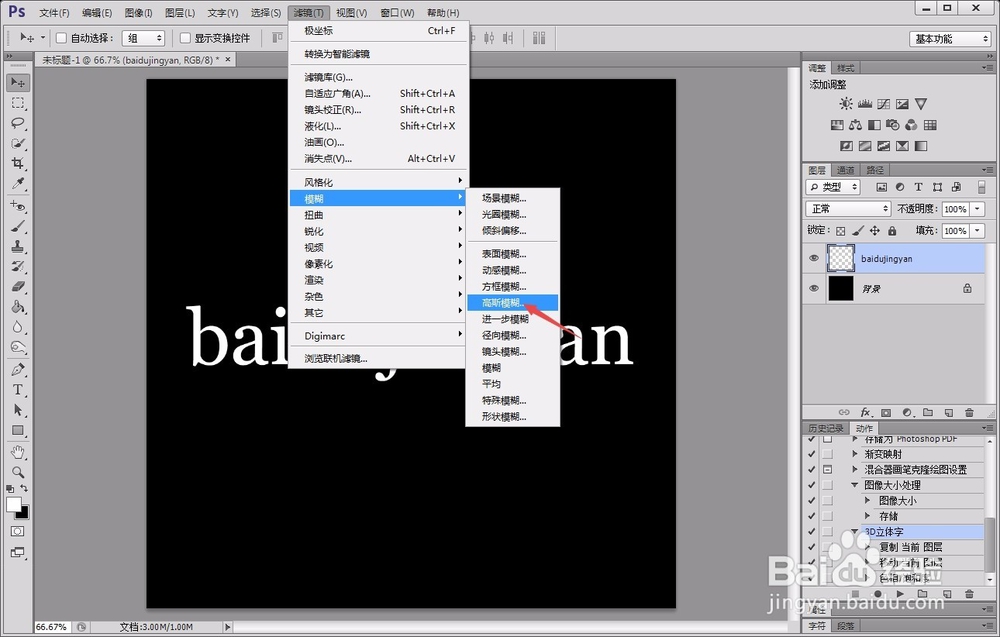Hide the baidujingyan layer eye icon
Screen dimensions: 1000x637
click(x=814, y=258)
